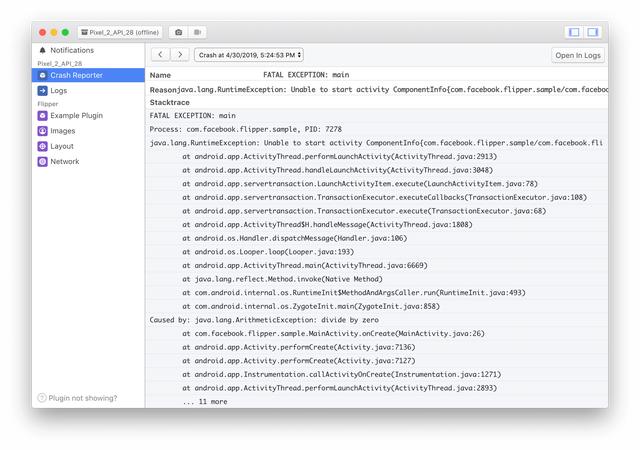Open the Example Plugin icon
Viewport: 640px width, 450px height.
click(x=42, y=116)
